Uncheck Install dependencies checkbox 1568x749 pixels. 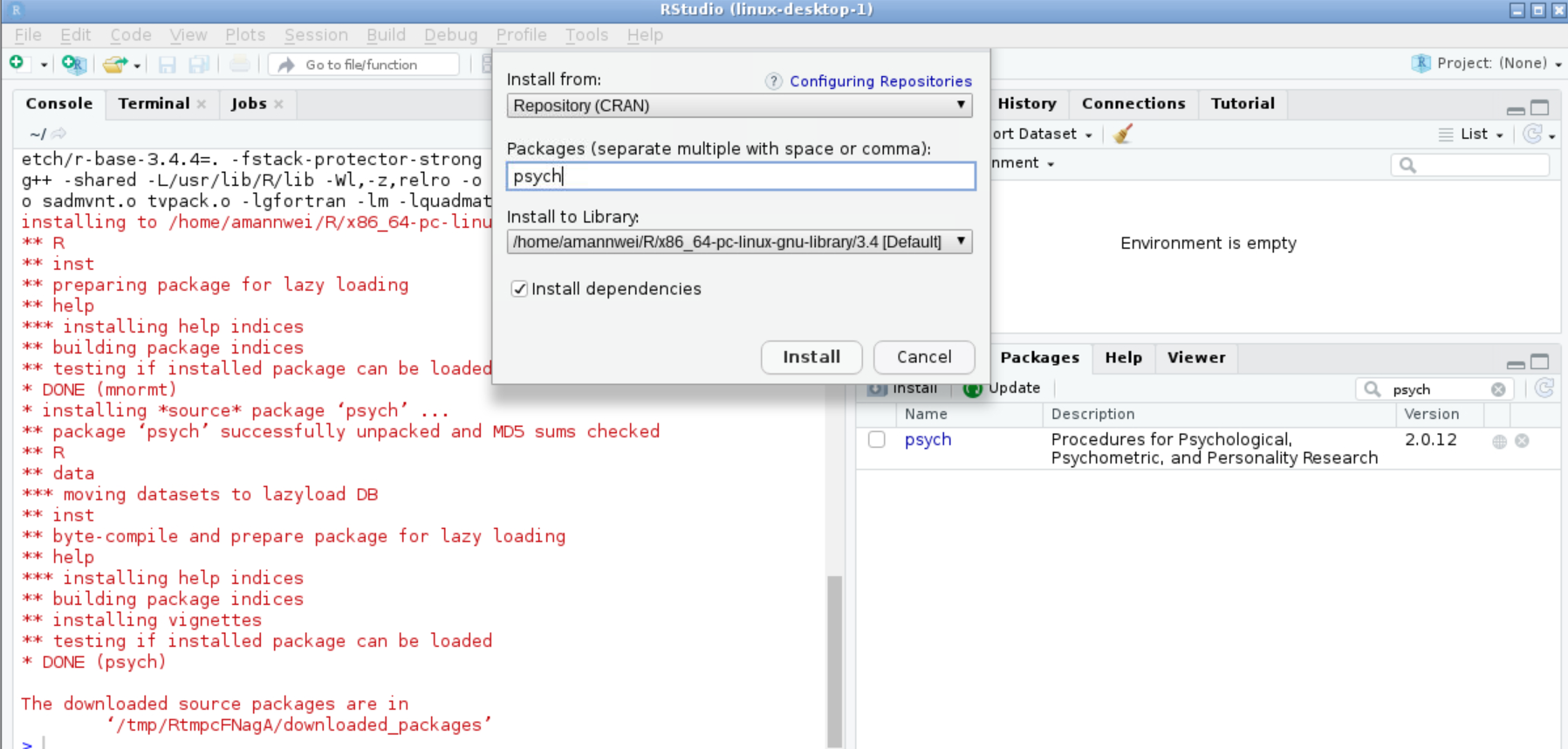519,289
